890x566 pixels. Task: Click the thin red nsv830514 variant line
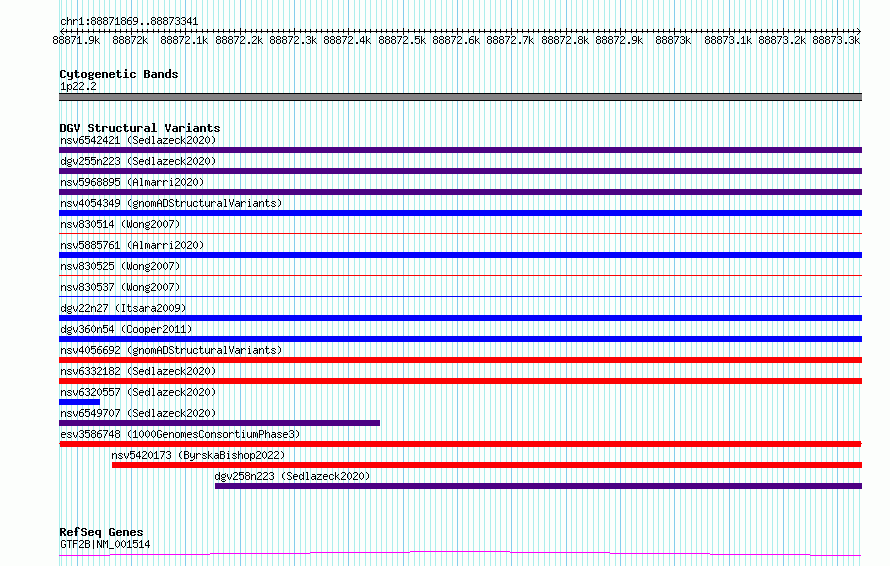tap(460, 233)
